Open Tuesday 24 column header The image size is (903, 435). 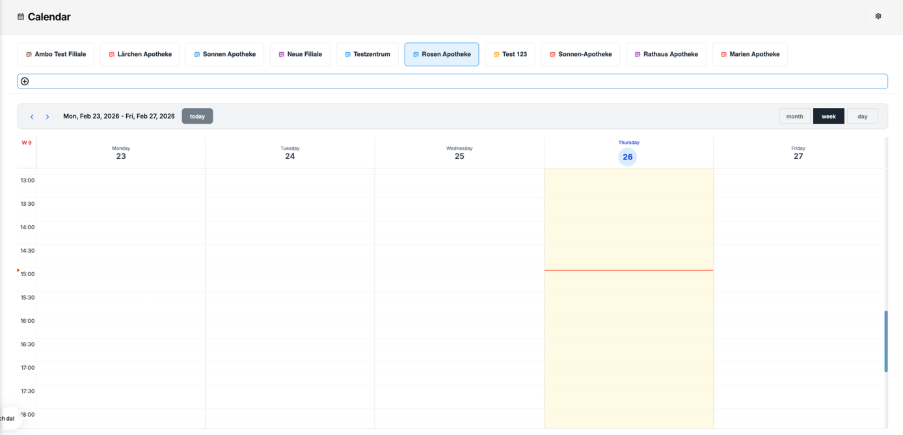pyautogui.click(x=290, y=153)
